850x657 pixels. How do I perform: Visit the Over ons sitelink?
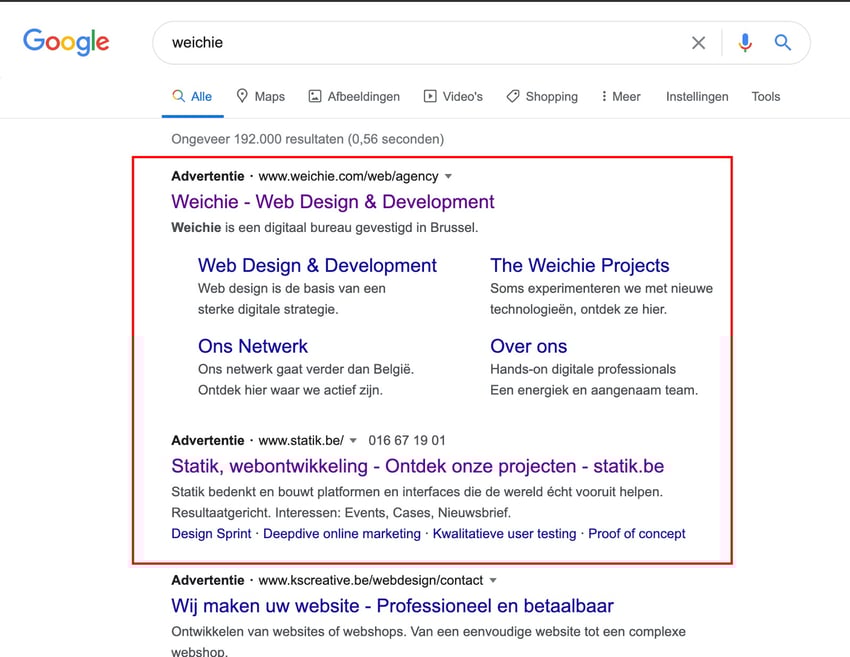click(529, 346)
